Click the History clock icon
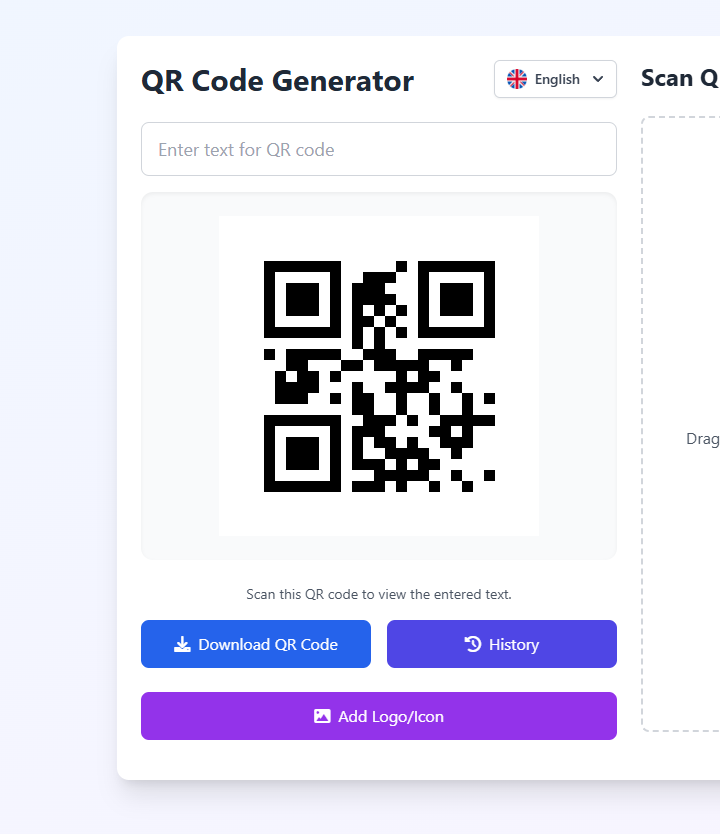The image size is (720, 834). (x=473, y=644)
